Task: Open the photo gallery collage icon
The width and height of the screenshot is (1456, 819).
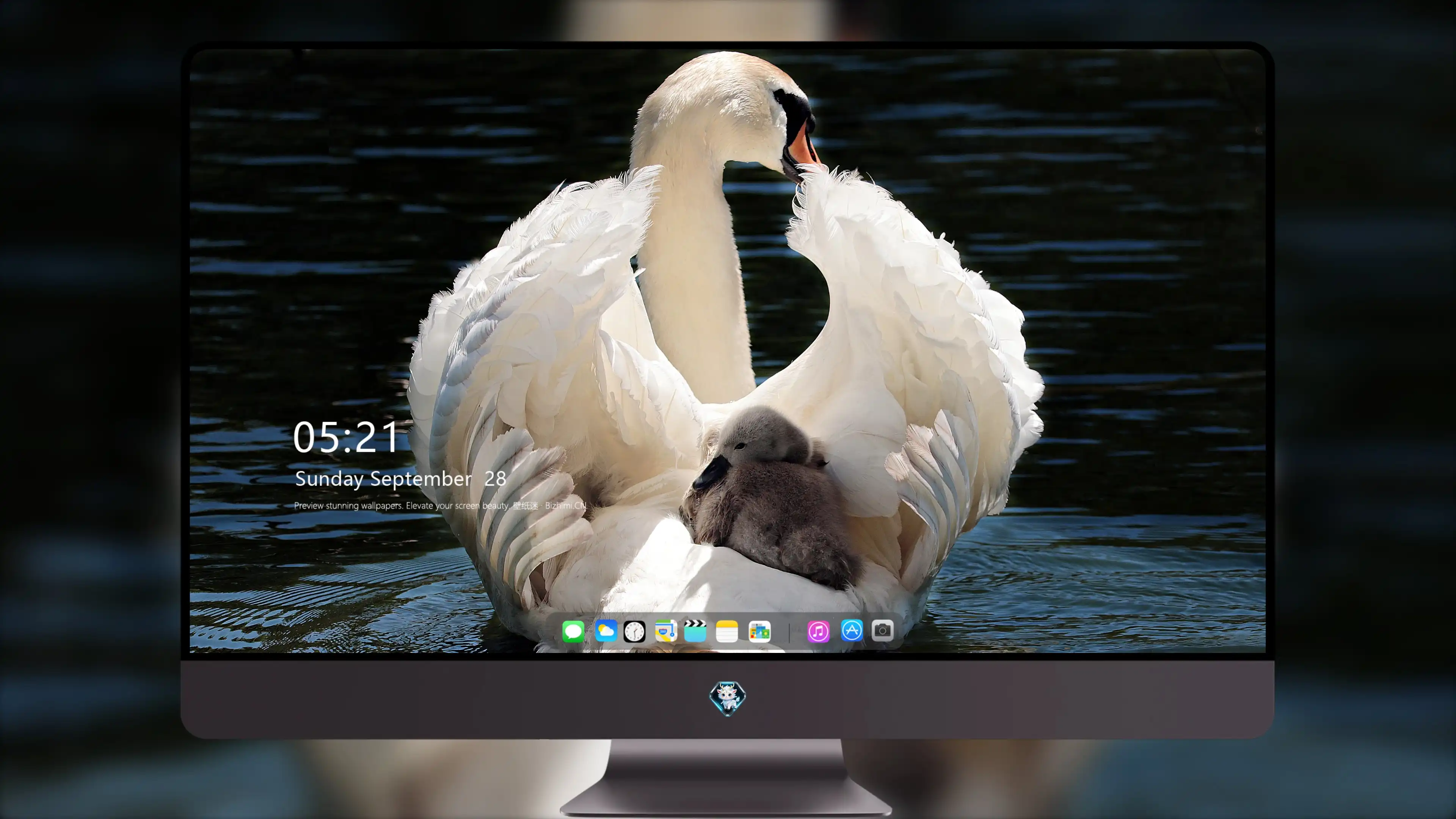Action: pyautogui.click(x=759, y=631)
